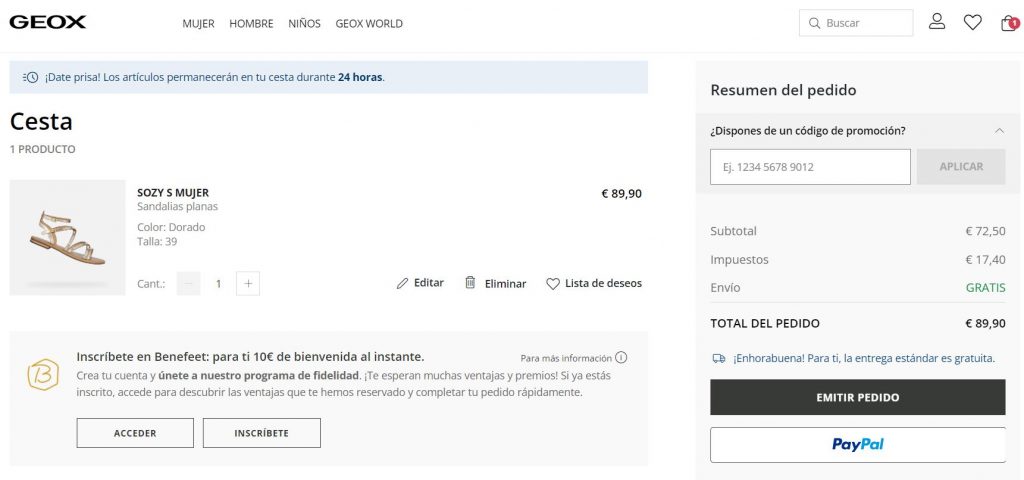Focus the promotion code input field
The image size is (1024, 480).
810,167
